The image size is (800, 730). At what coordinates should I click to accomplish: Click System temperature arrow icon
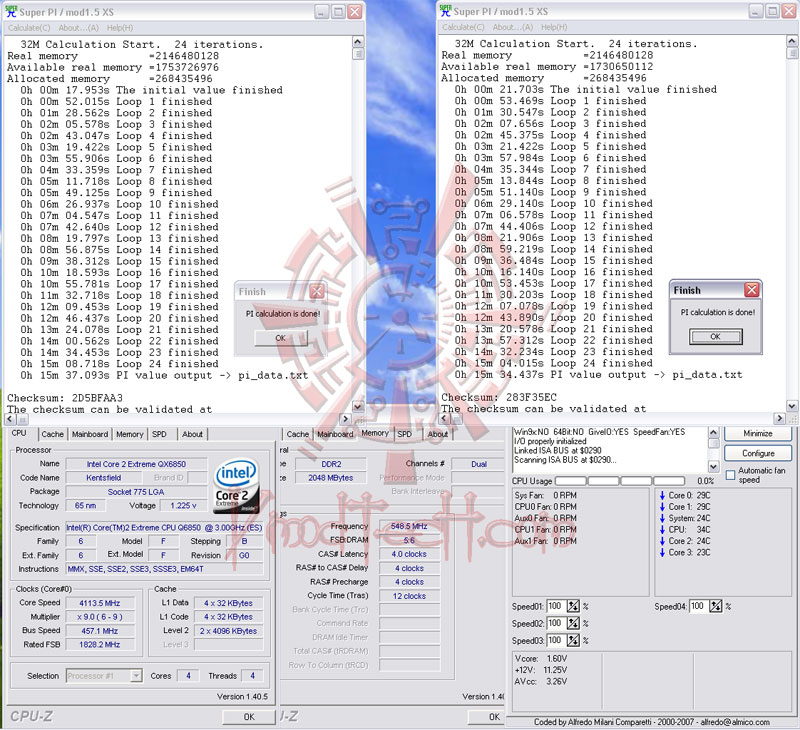pyautogui.click(x=662, y=518)
